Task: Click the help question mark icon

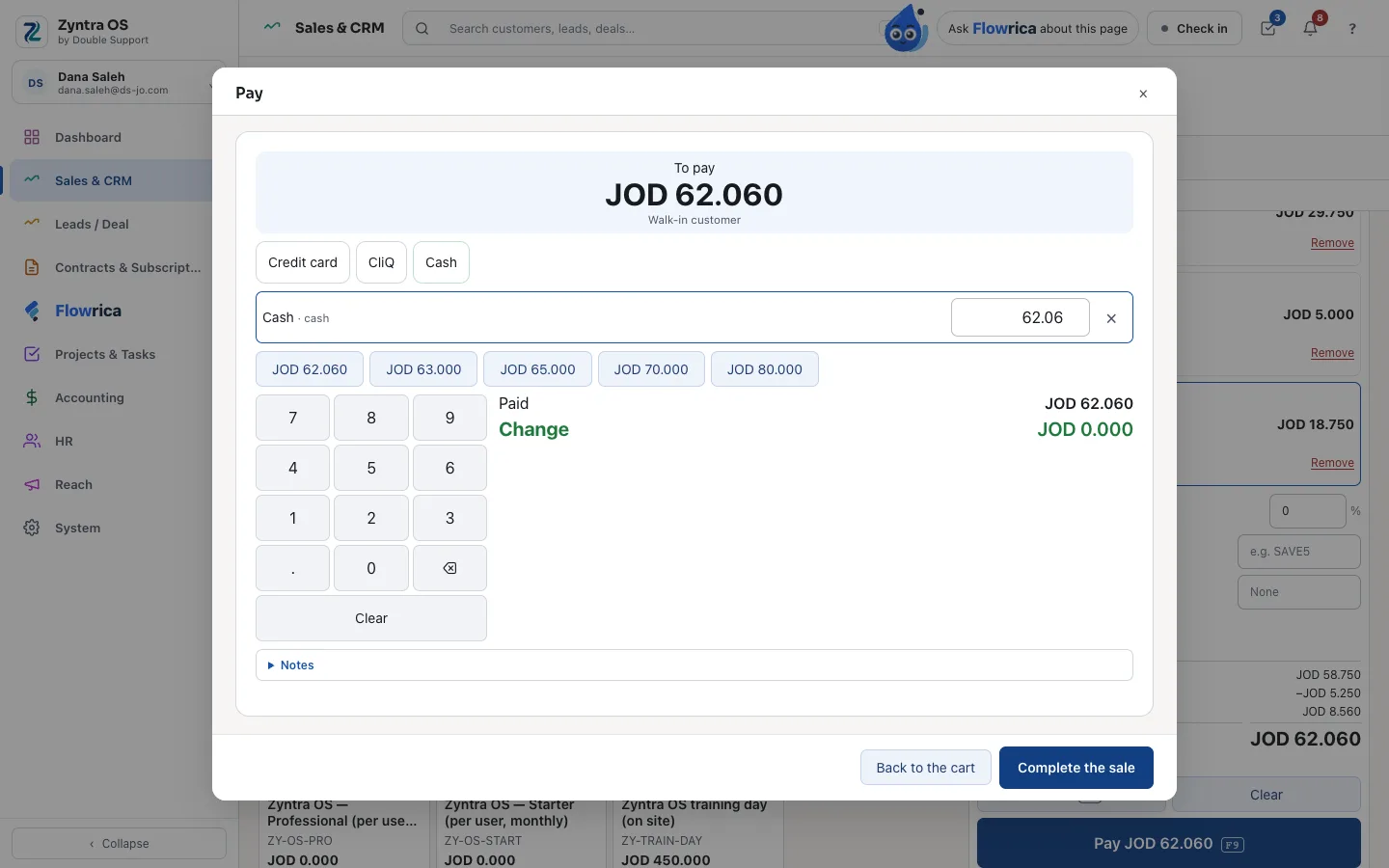Action: [1352, 28]
